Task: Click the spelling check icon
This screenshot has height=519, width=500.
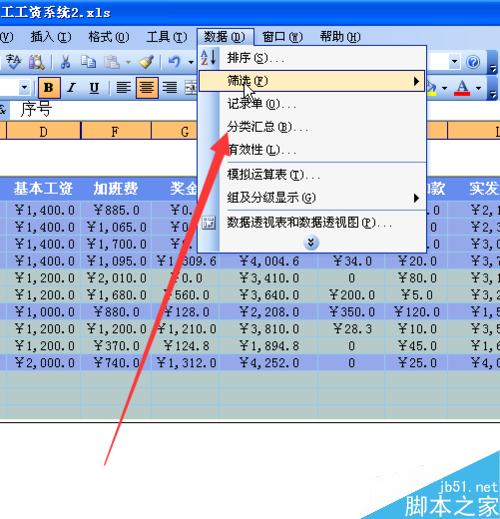Action: [x=13, y=62]
